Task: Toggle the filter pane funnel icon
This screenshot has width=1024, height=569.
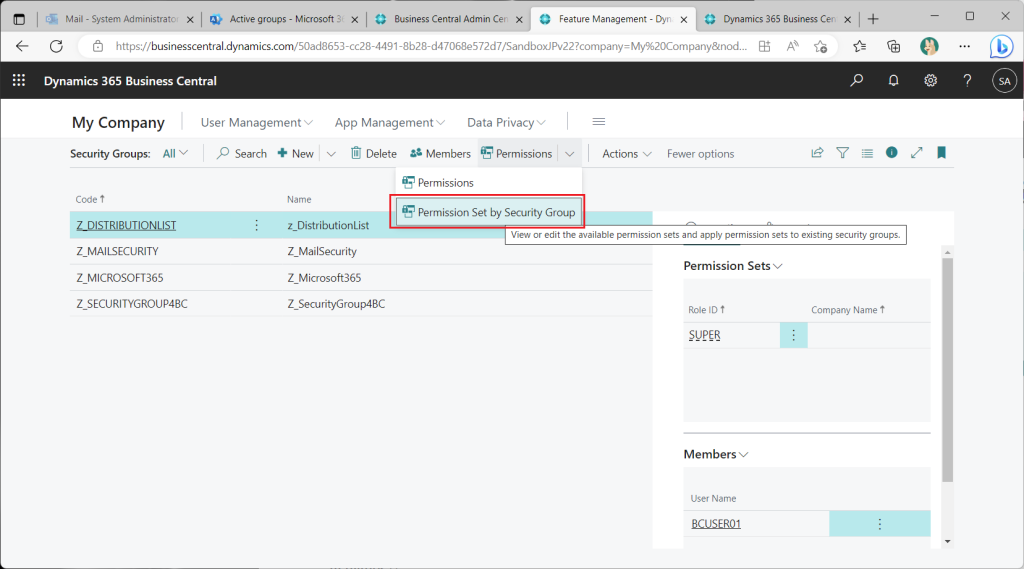Action: pos(842,153)
